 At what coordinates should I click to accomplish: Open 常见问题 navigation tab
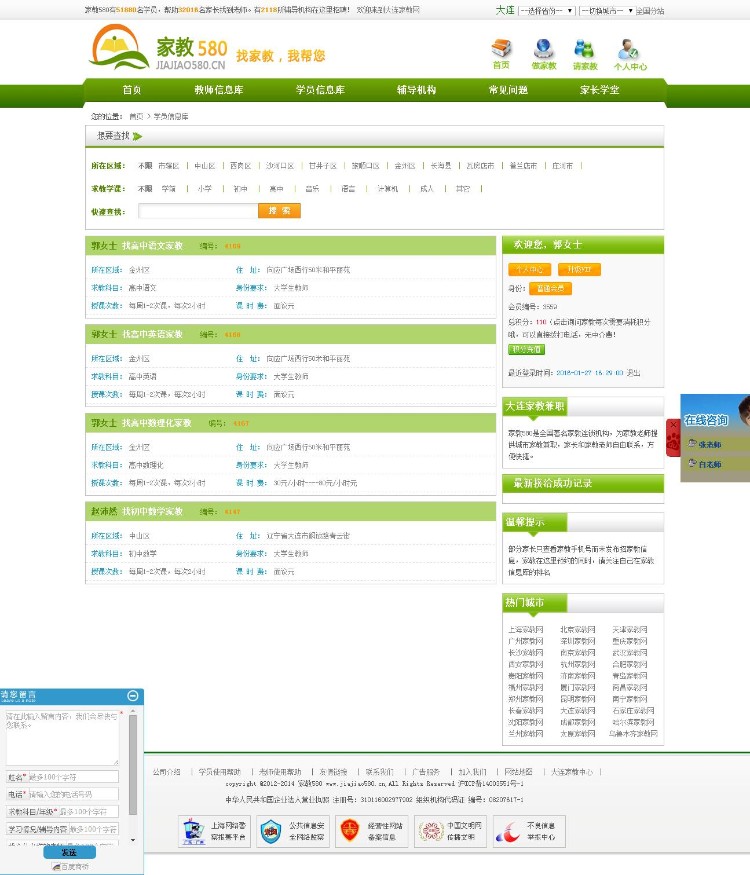click(508, 90)
